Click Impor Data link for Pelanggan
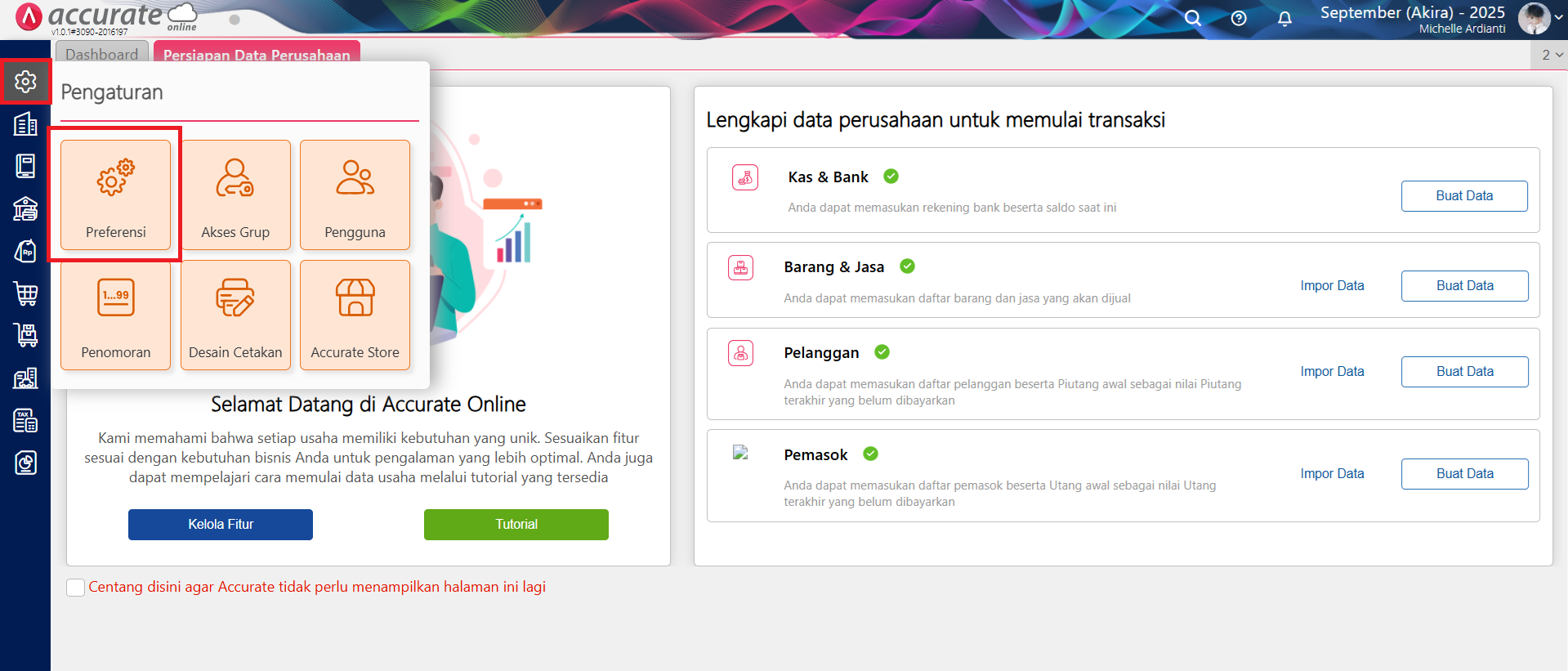Viewport: 1568px width, 671px height. tap(1332, 371)
